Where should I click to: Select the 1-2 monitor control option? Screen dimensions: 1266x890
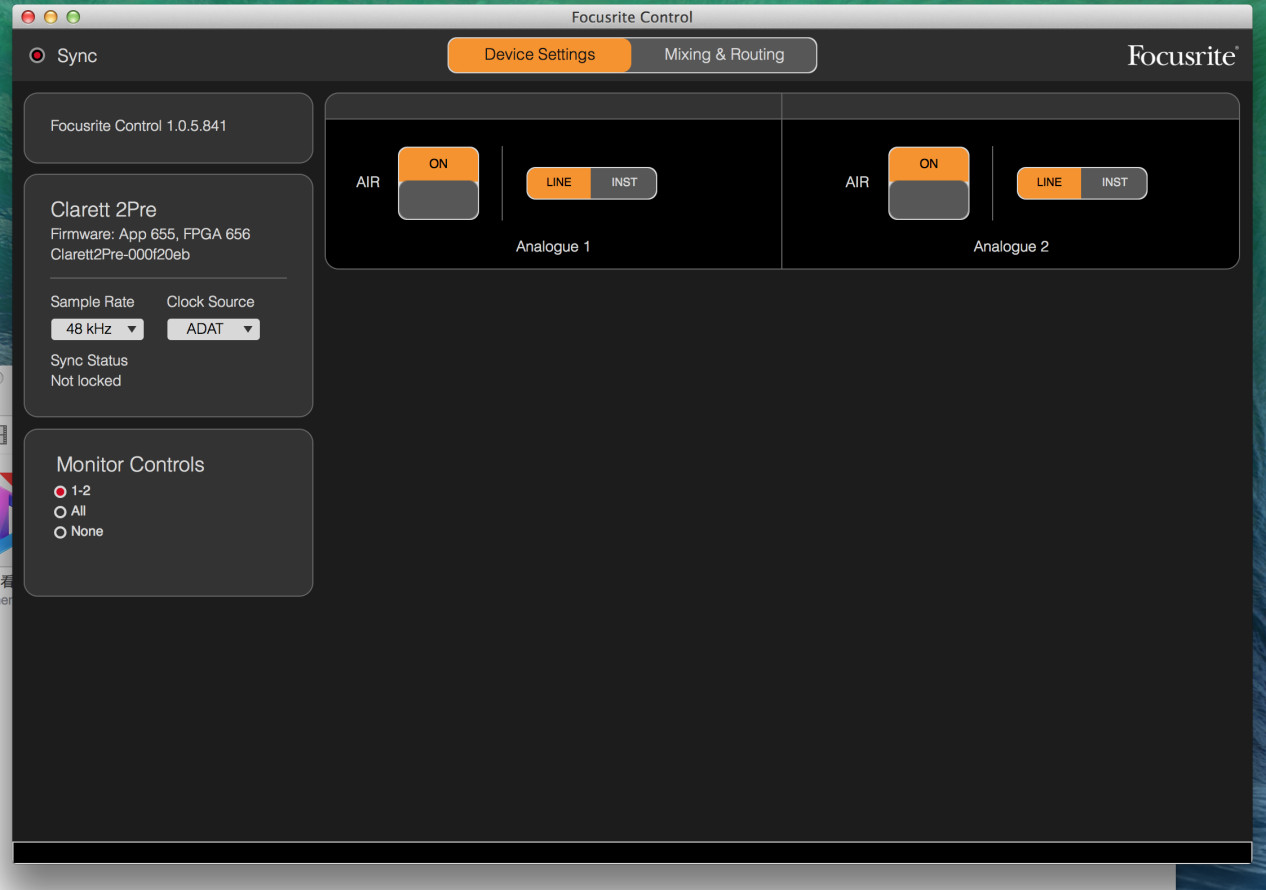point(60,492)
